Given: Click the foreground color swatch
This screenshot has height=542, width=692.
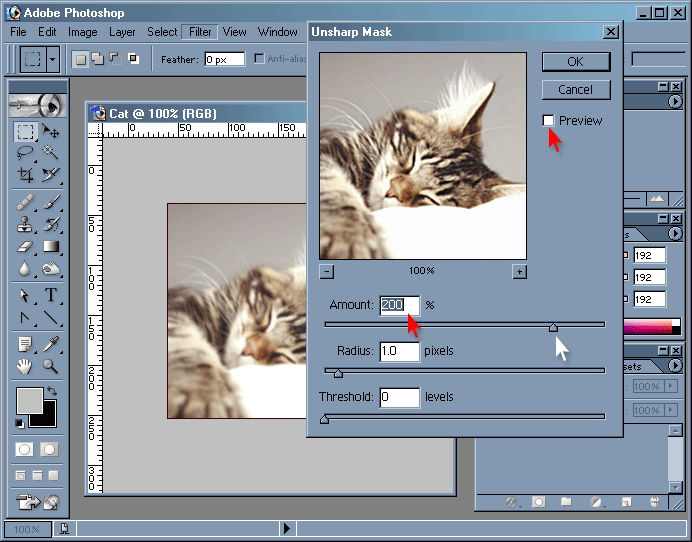Looking at the screenshot, I should (30, 401).
